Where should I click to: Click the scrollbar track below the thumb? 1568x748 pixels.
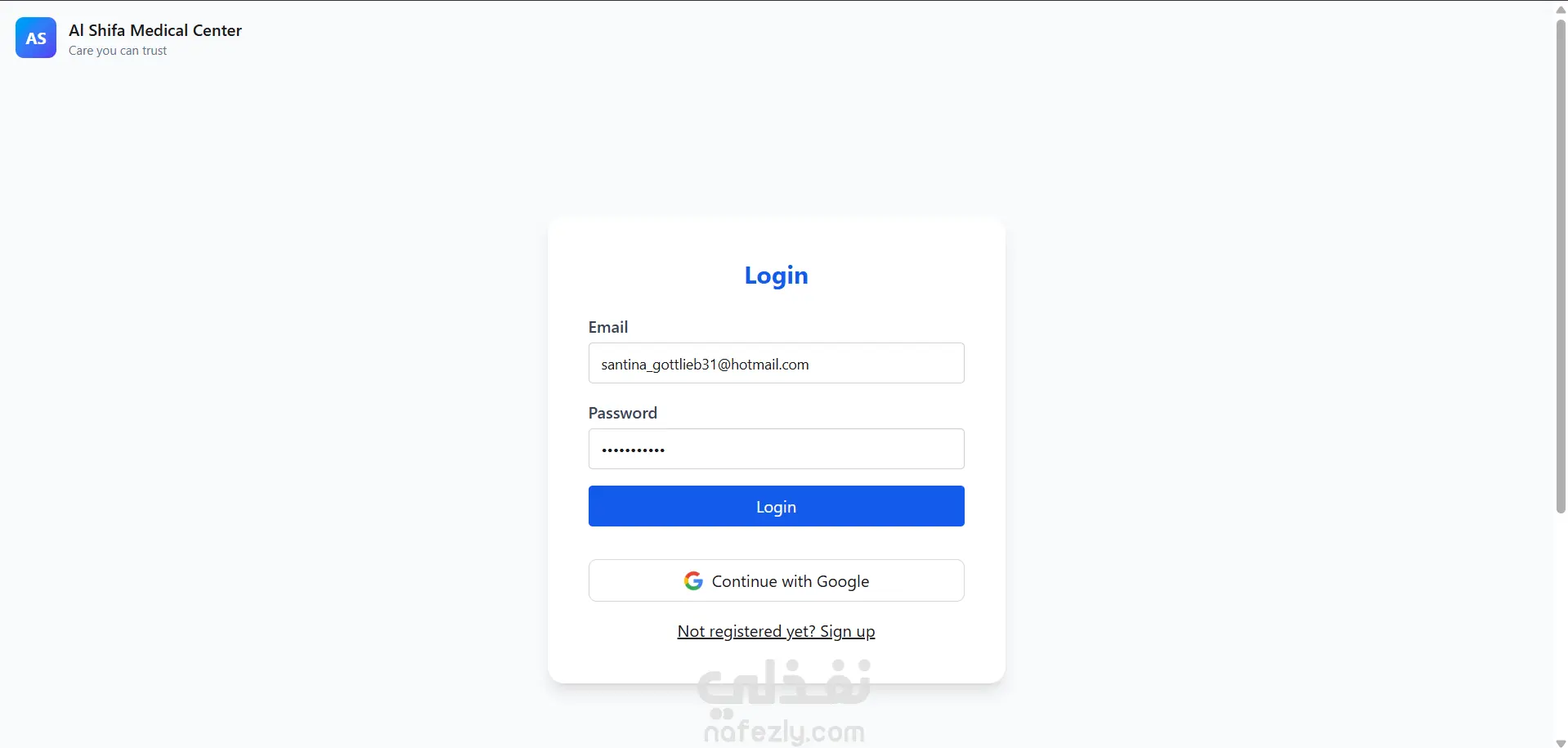click(1561, 625)
